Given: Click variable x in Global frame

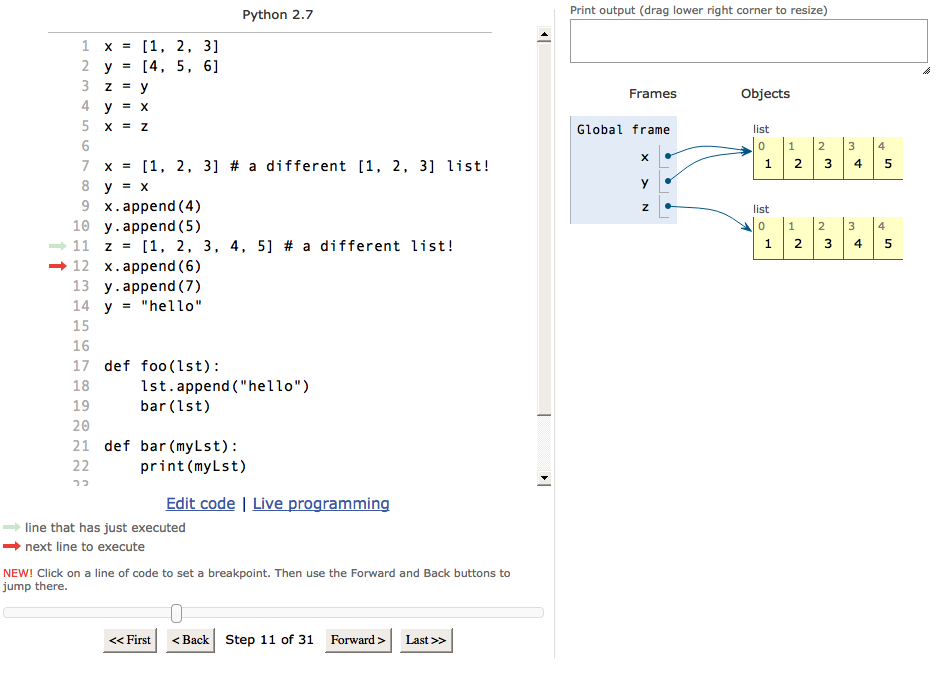Looking at the screenshot, I should coord(644,157).
